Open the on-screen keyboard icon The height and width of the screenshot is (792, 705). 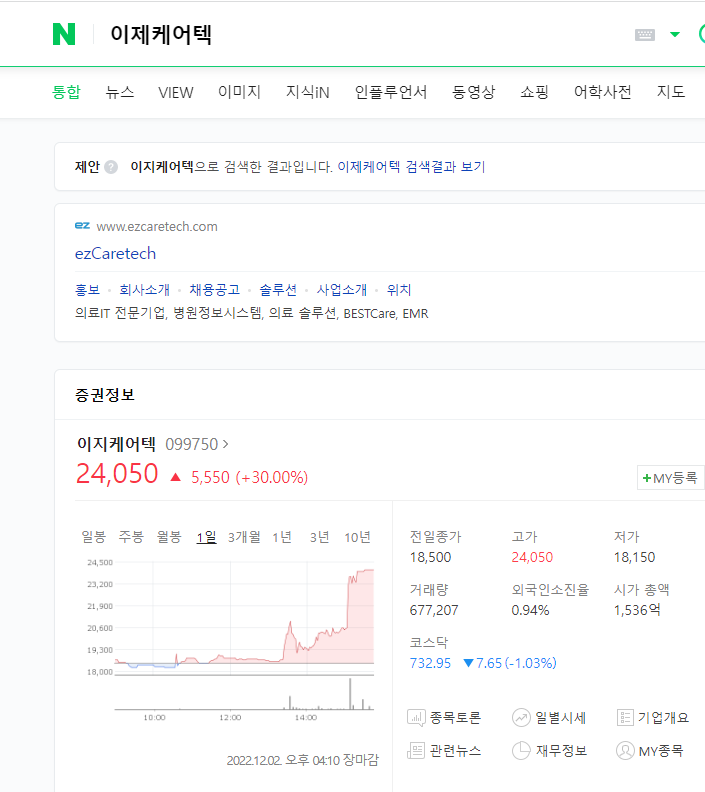644,35
